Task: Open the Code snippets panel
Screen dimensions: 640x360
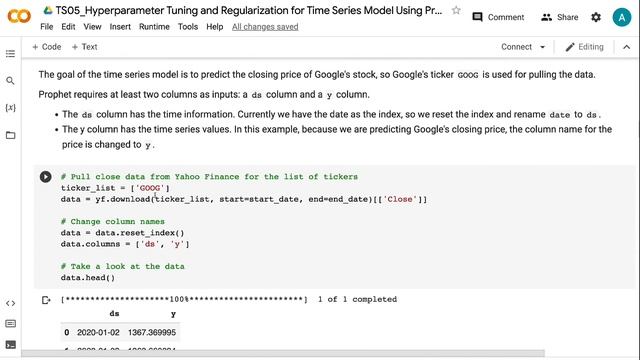Action: pos(11,303)
